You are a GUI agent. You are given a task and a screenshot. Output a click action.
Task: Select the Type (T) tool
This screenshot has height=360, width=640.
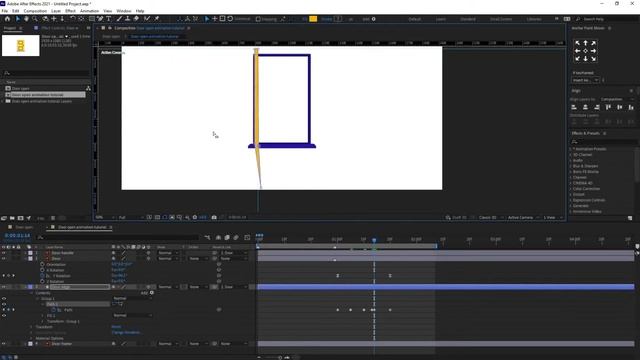[109, 19]
